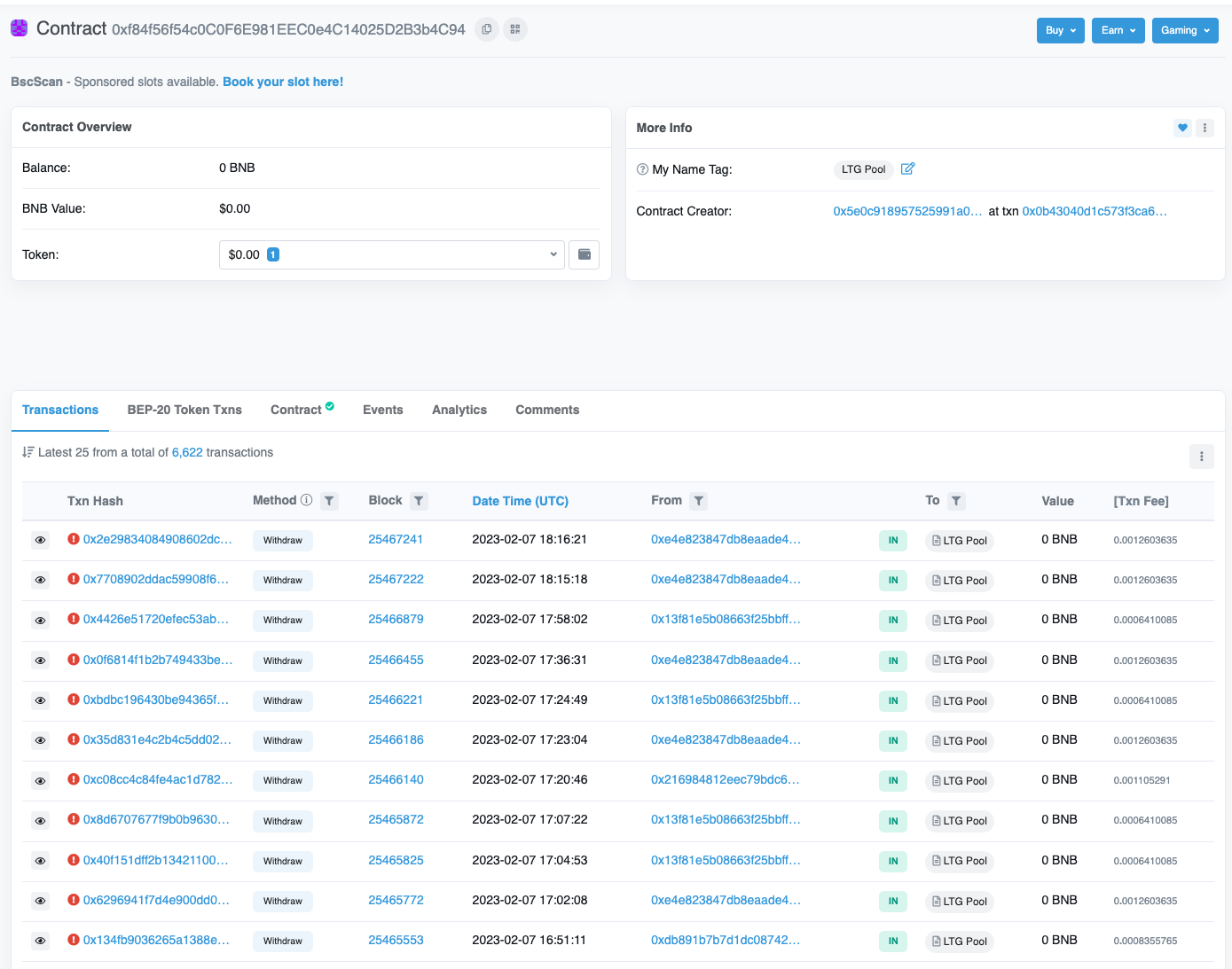Preview transaction 0xbdbc196430be94365f with eye icon
The height and width of the screenshot is (969, 1232).
[40, 700]
